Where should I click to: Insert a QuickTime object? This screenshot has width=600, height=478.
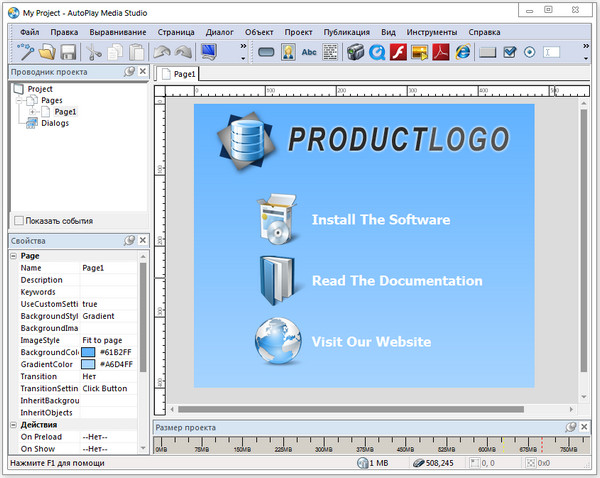coord(376,52)
